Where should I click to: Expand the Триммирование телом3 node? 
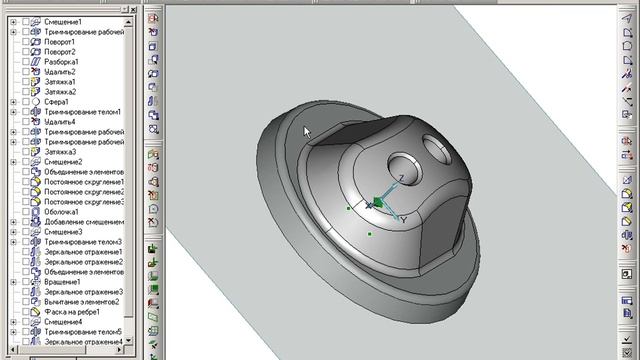coord(13,242)
